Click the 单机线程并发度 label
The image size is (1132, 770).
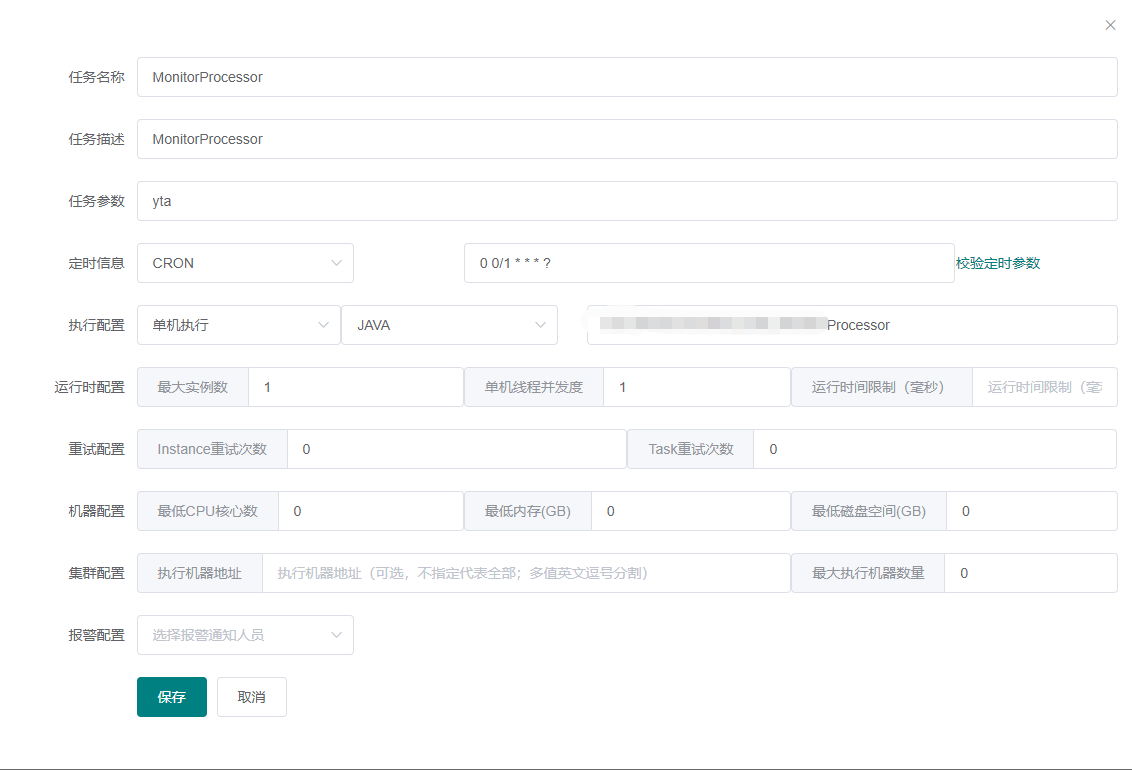click(x=534, y=388)
